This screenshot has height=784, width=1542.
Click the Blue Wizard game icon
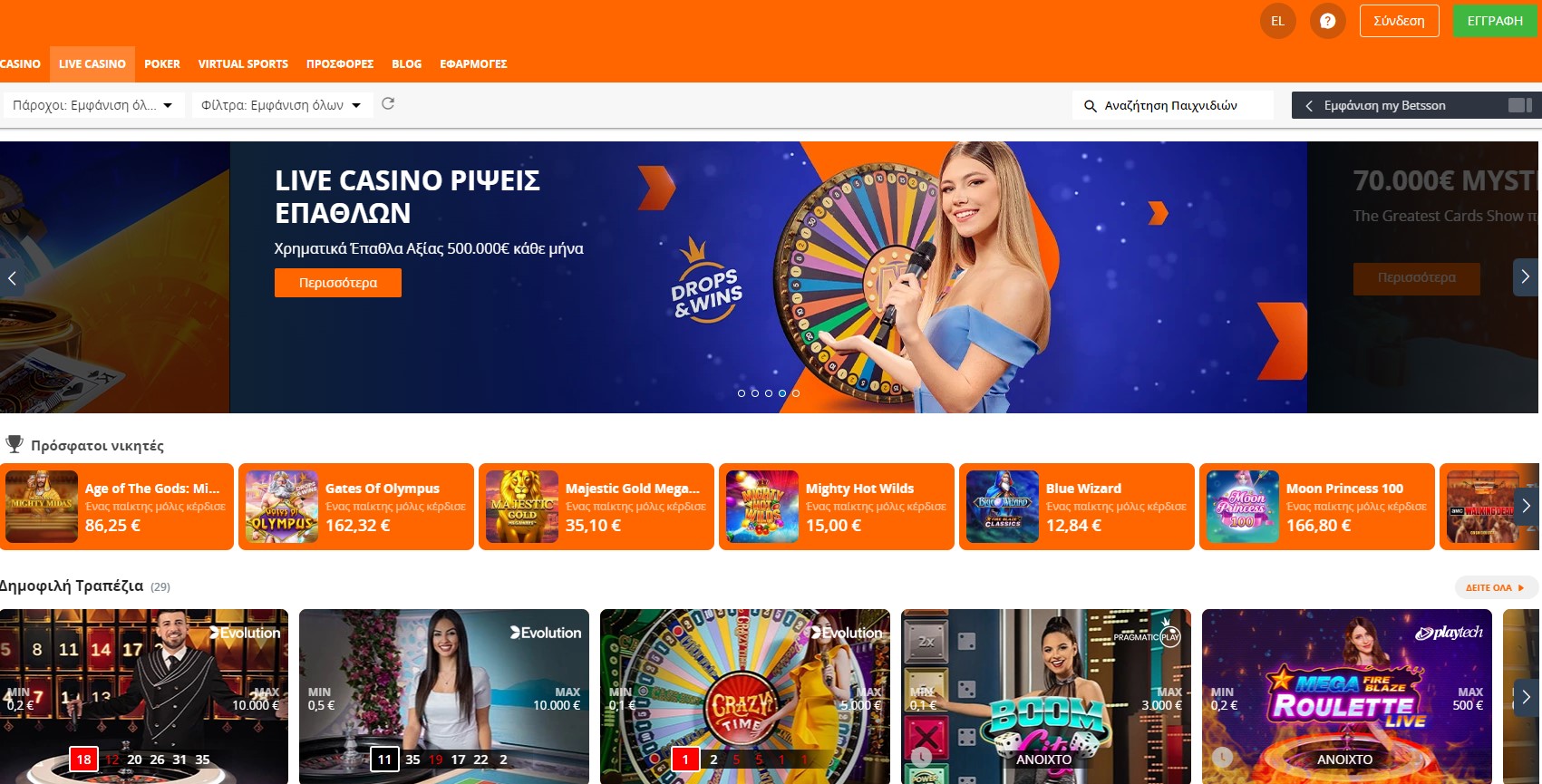coord(1003,507)
